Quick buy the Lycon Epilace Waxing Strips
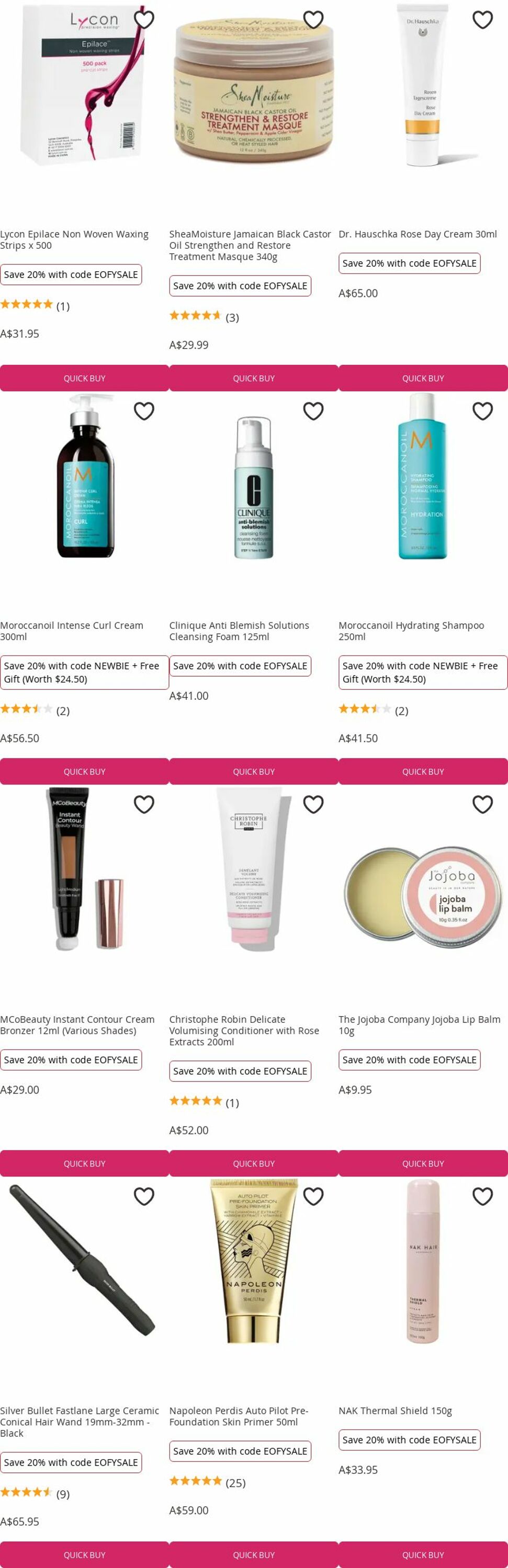The height and width of the screenshot is (1568, 508). 85,378
